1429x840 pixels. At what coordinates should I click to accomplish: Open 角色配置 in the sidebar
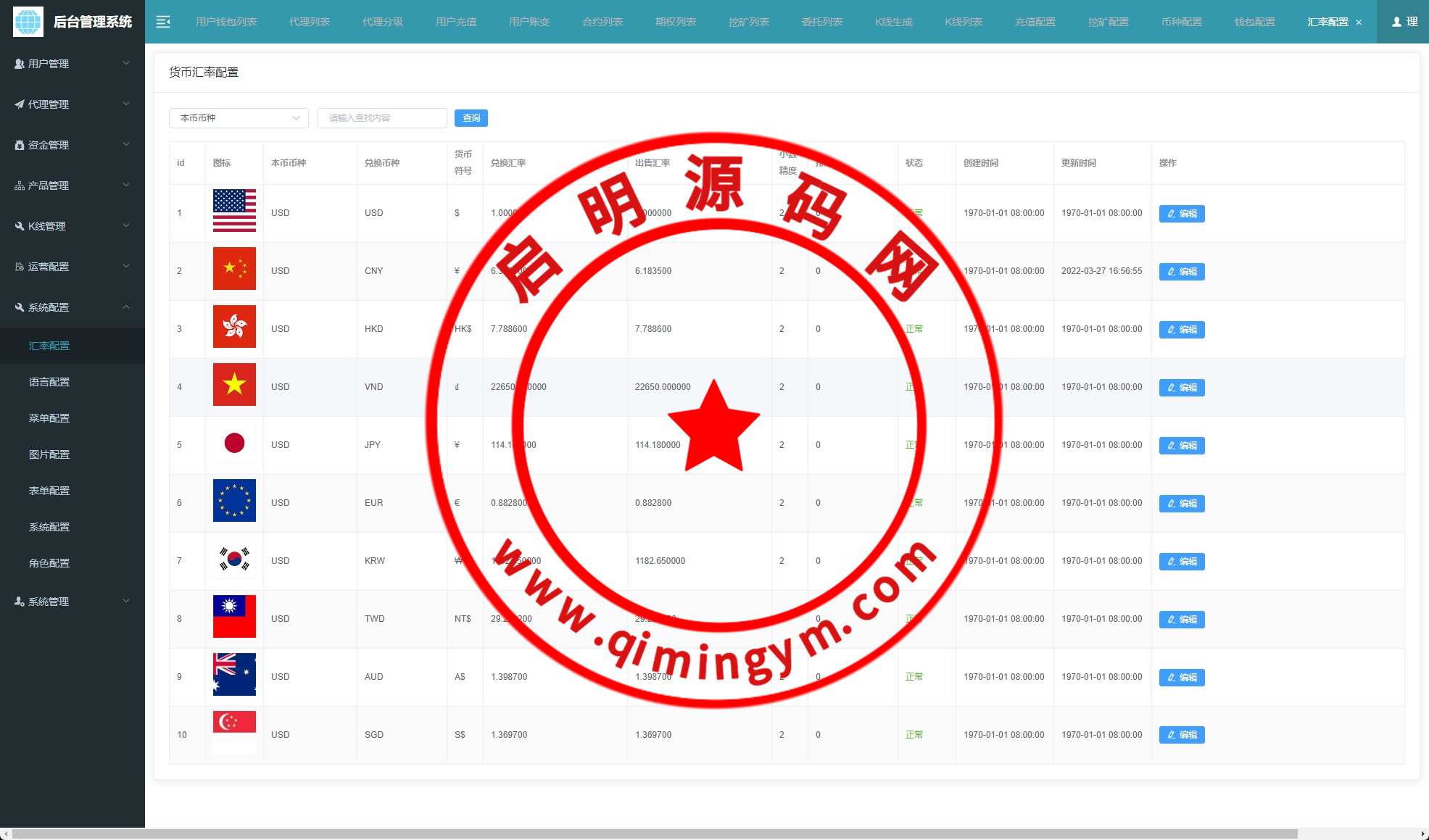pos(49,563)
